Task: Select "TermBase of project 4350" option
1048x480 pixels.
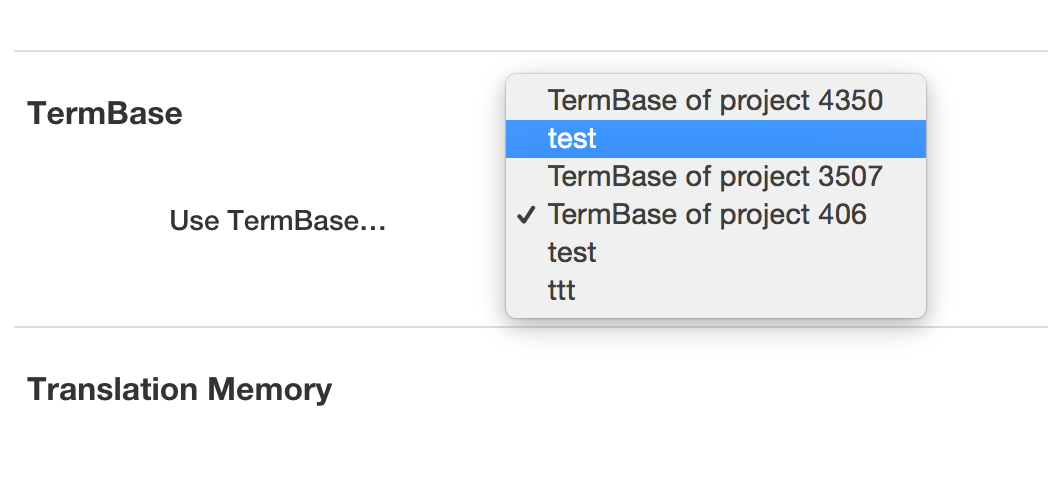Action: tap(715, 100)
